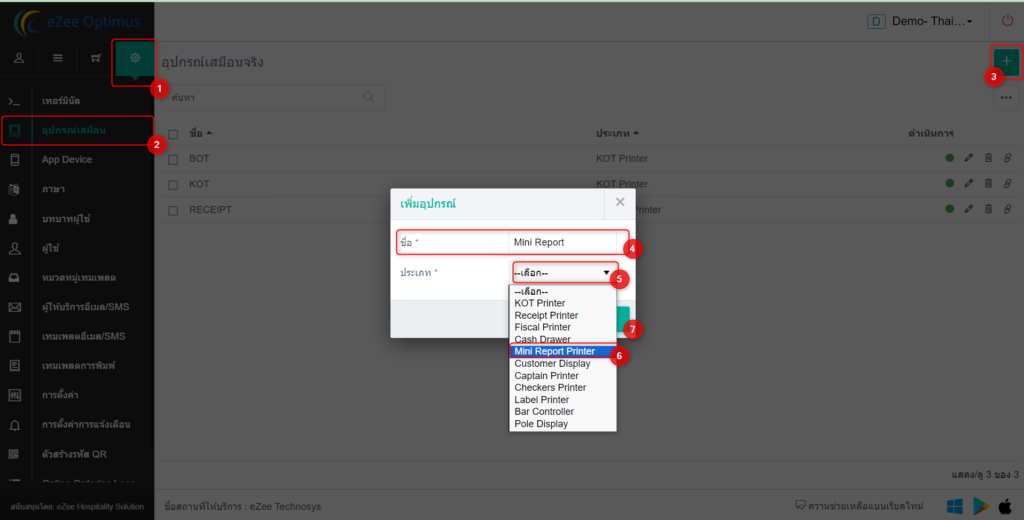The height and width of the screenshot is (520, 1024).
Task: Click the search magnifier icon
Action: point(369,97)
